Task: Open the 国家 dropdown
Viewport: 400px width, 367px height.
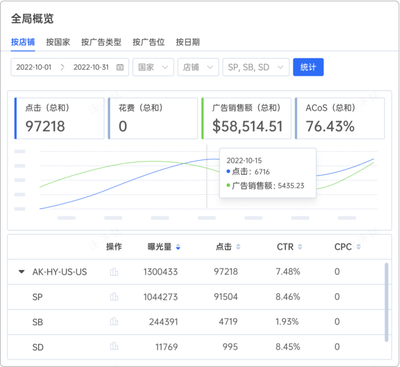Action: tap(153, 67)
